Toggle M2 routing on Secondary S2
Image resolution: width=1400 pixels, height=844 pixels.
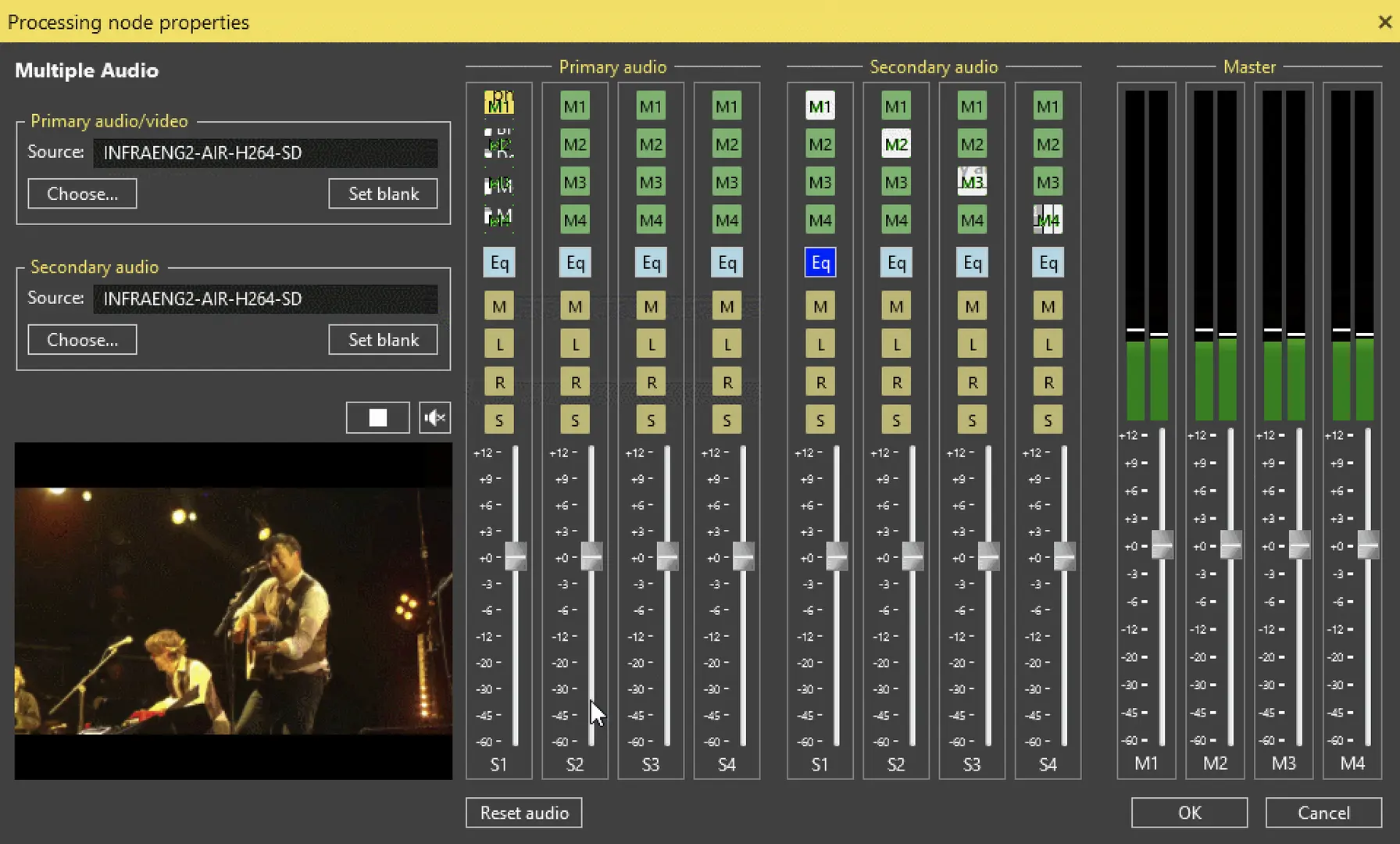896,145
